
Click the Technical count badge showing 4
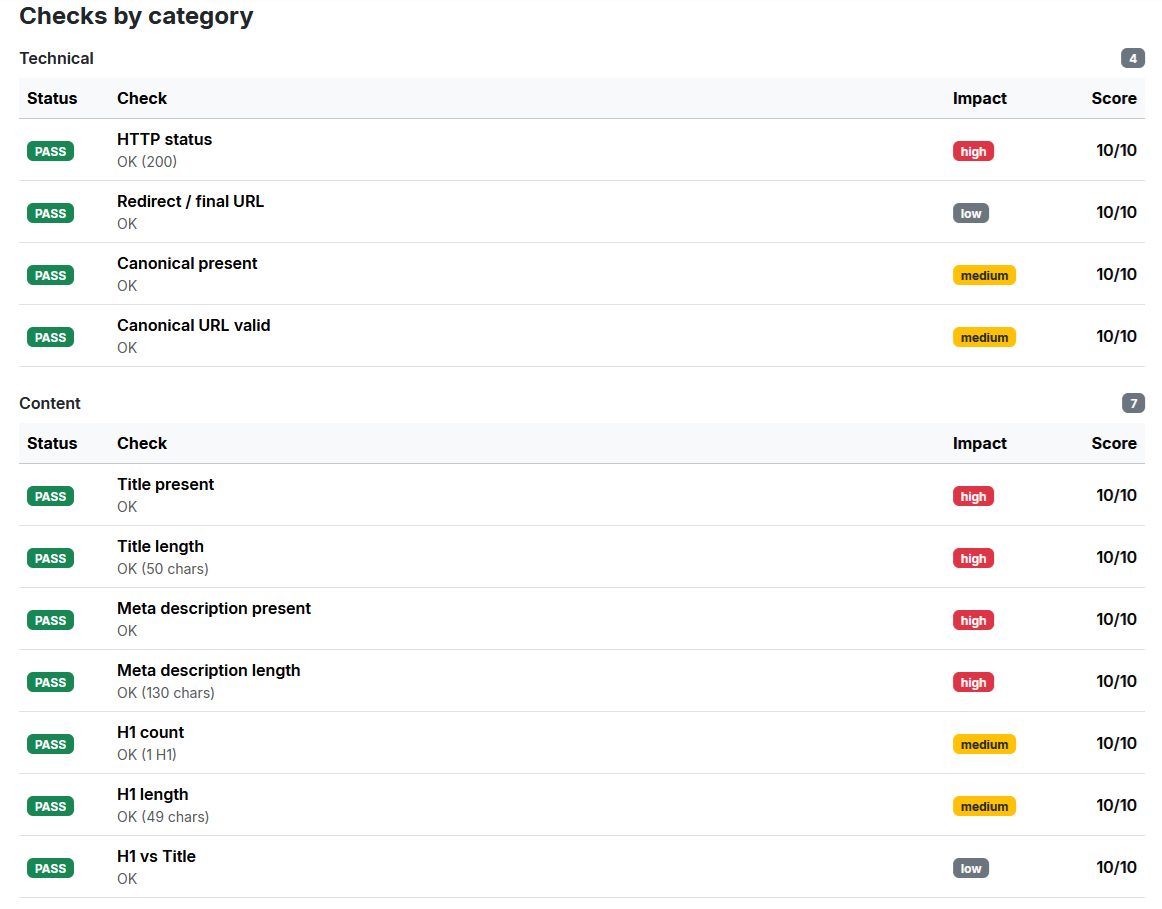click(x=1132, y=59)
